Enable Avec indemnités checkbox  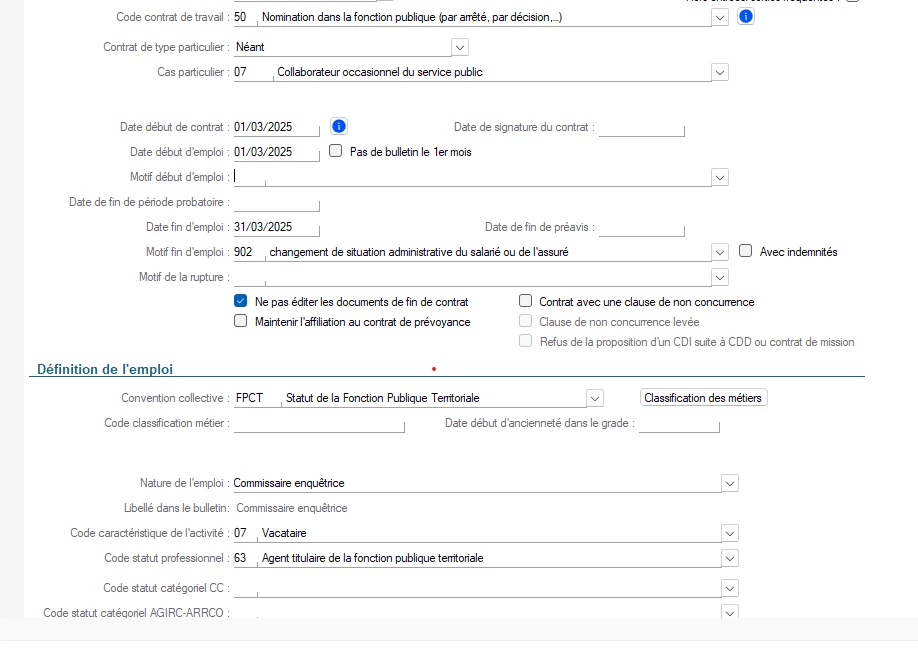(x=745, y=251)
